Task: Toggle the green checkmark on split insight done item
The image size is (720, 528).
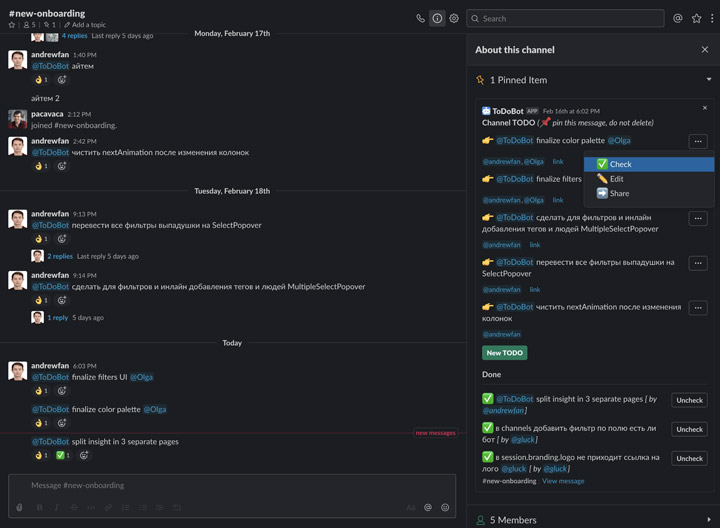Action: coord(488,399)
